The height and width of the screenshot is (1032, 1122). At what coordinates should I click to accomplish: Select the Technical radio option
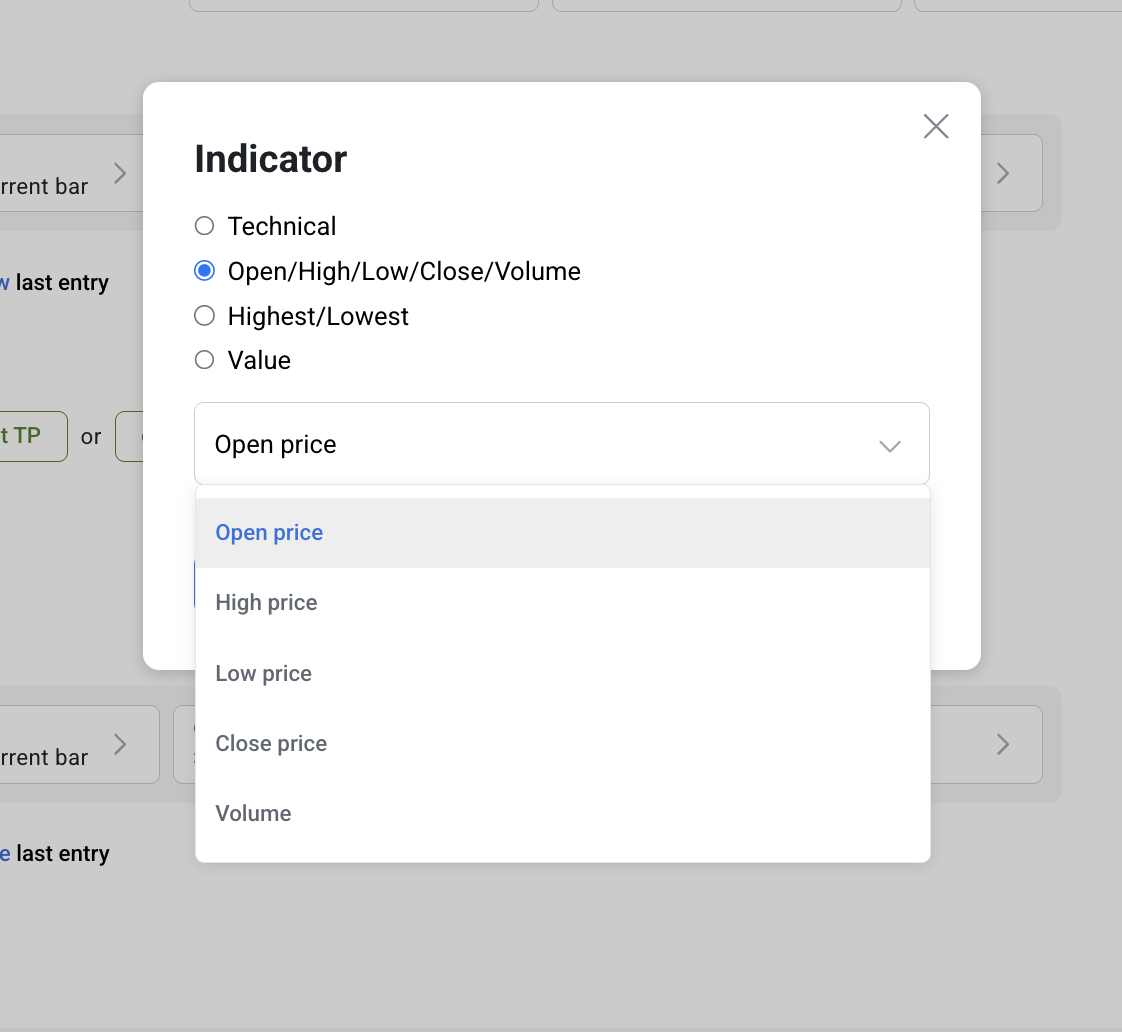205,226
